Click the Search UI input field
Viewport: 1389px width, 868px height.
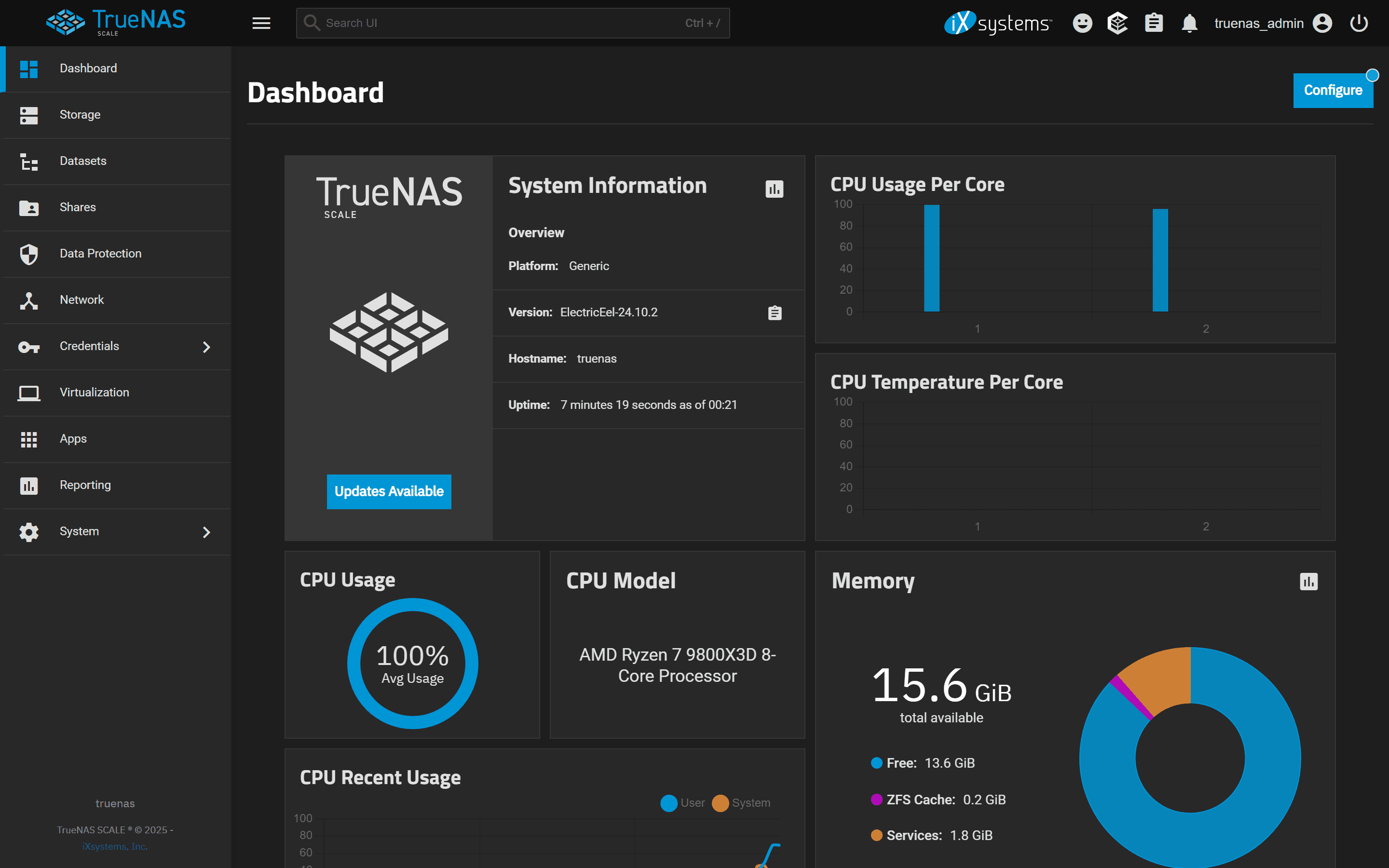tap(513, 23)
